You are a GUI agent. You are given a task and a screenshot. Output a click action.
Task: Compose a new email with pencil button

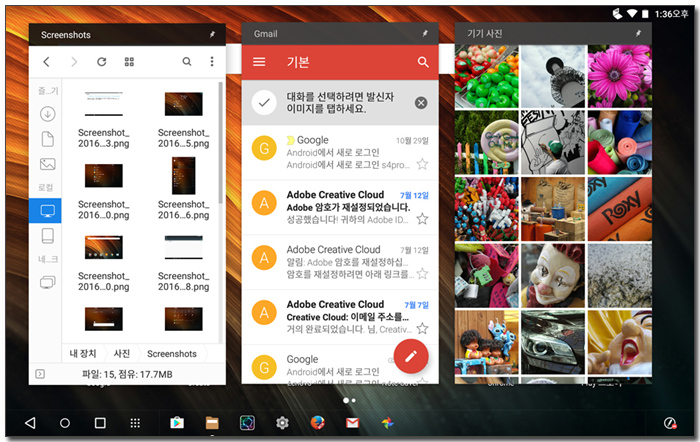click(411, 356)
